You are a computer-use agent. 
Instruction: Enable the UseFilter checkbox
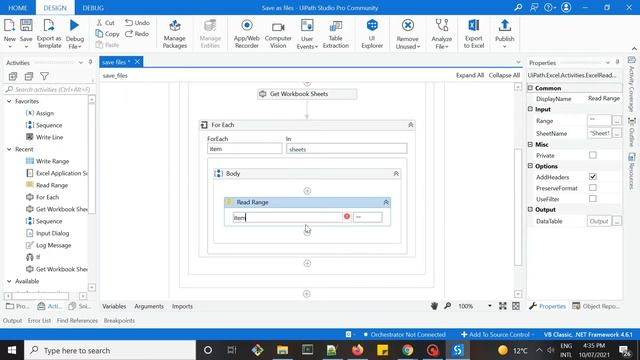[x=593, y=199]
